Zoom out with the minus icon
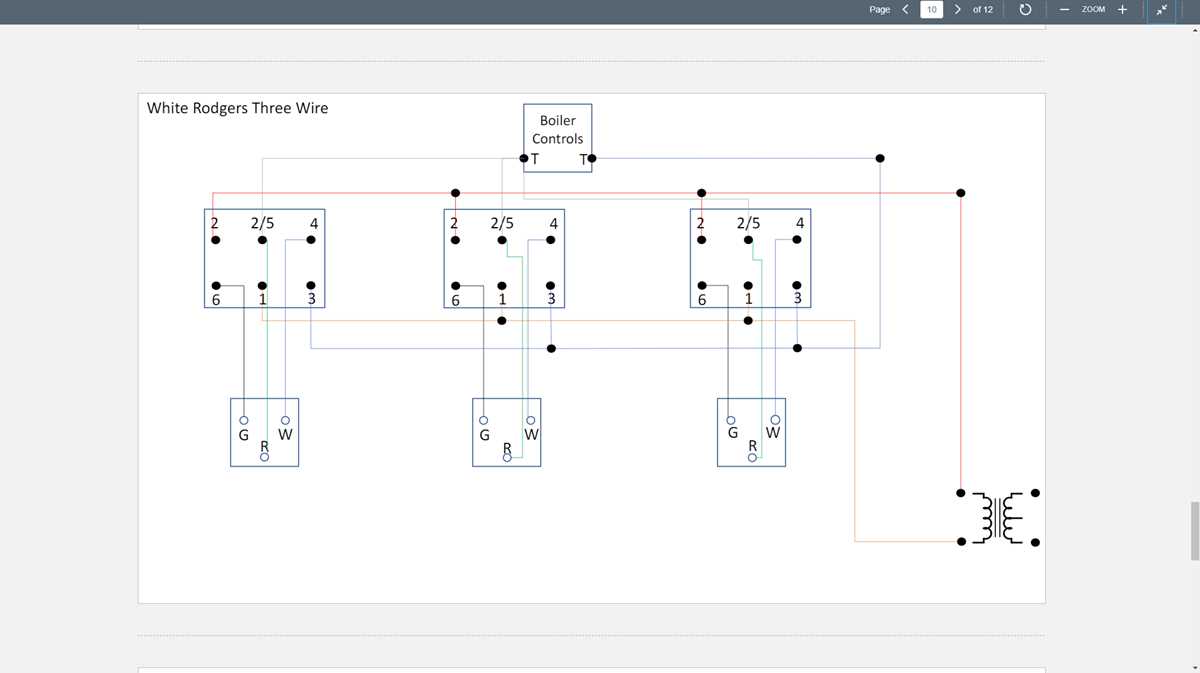This screenshot has width=1200, height=673. [1064, 10]
